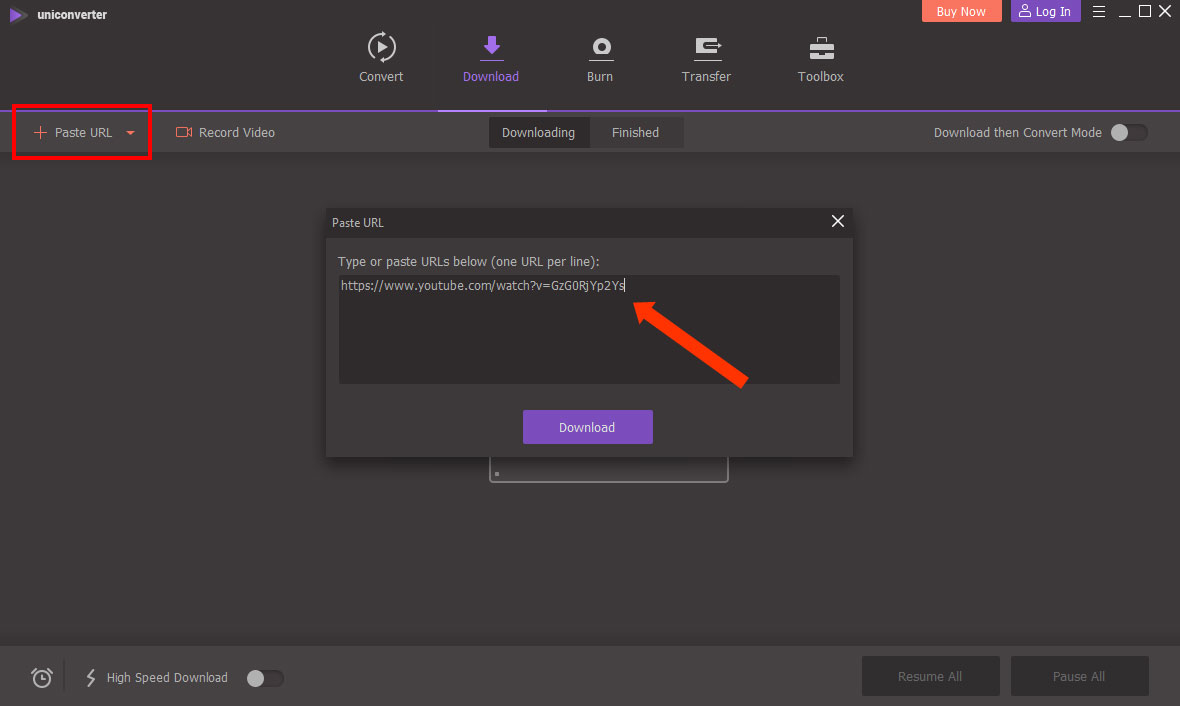Open the Transfer section
1180x706 pixels.
(706, 58)
